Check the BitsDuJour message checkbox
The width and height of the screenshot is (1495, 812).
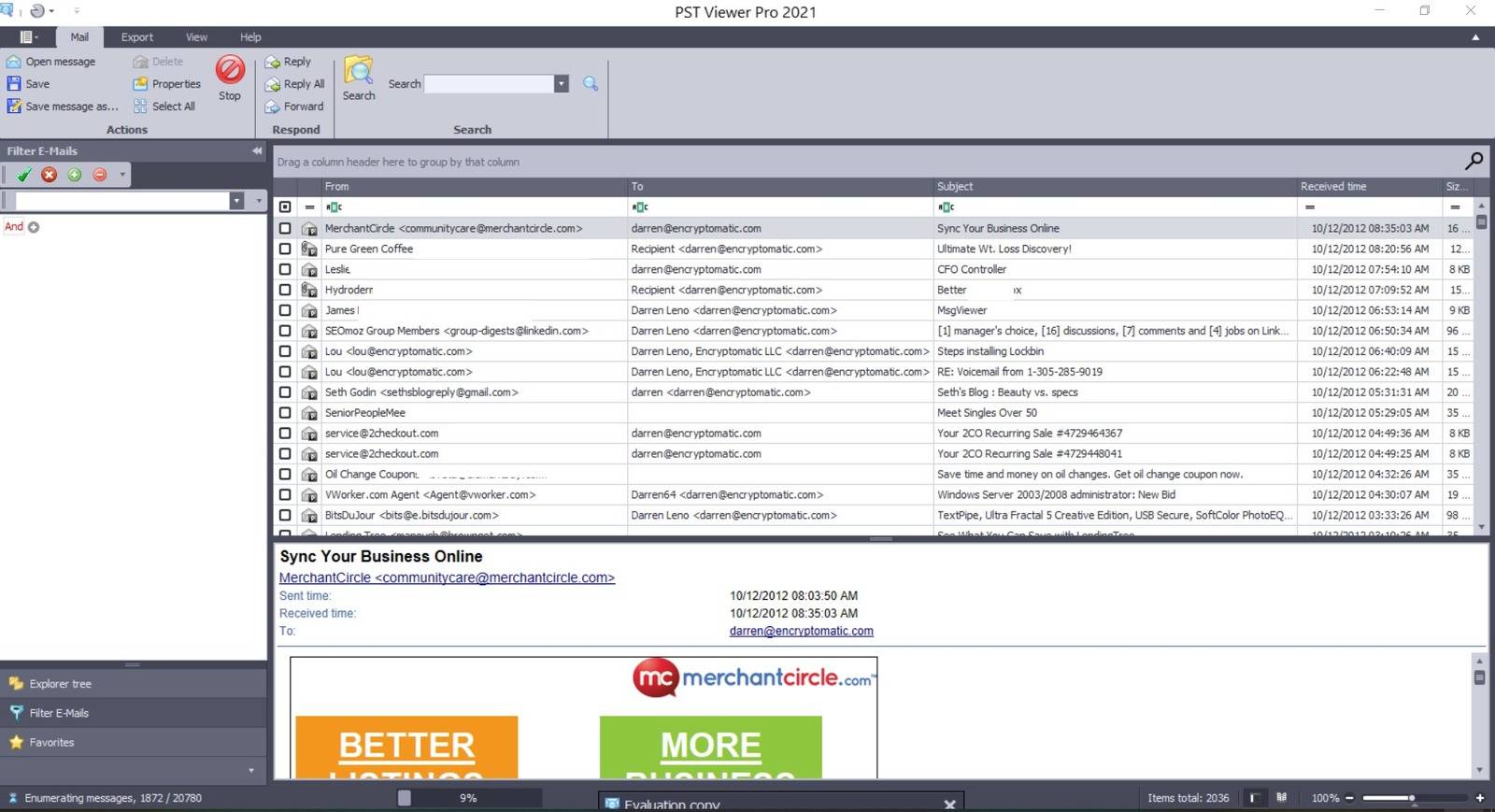285,515
